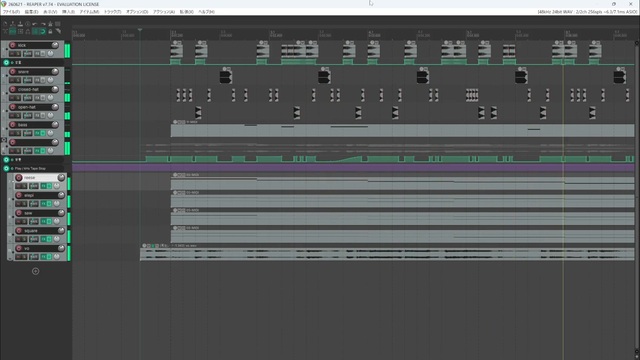Open the FX chain for the bass track
Image resolution: width=640 pixels, height=360 pixels.
pyautogui.click(x=37, y=133)
